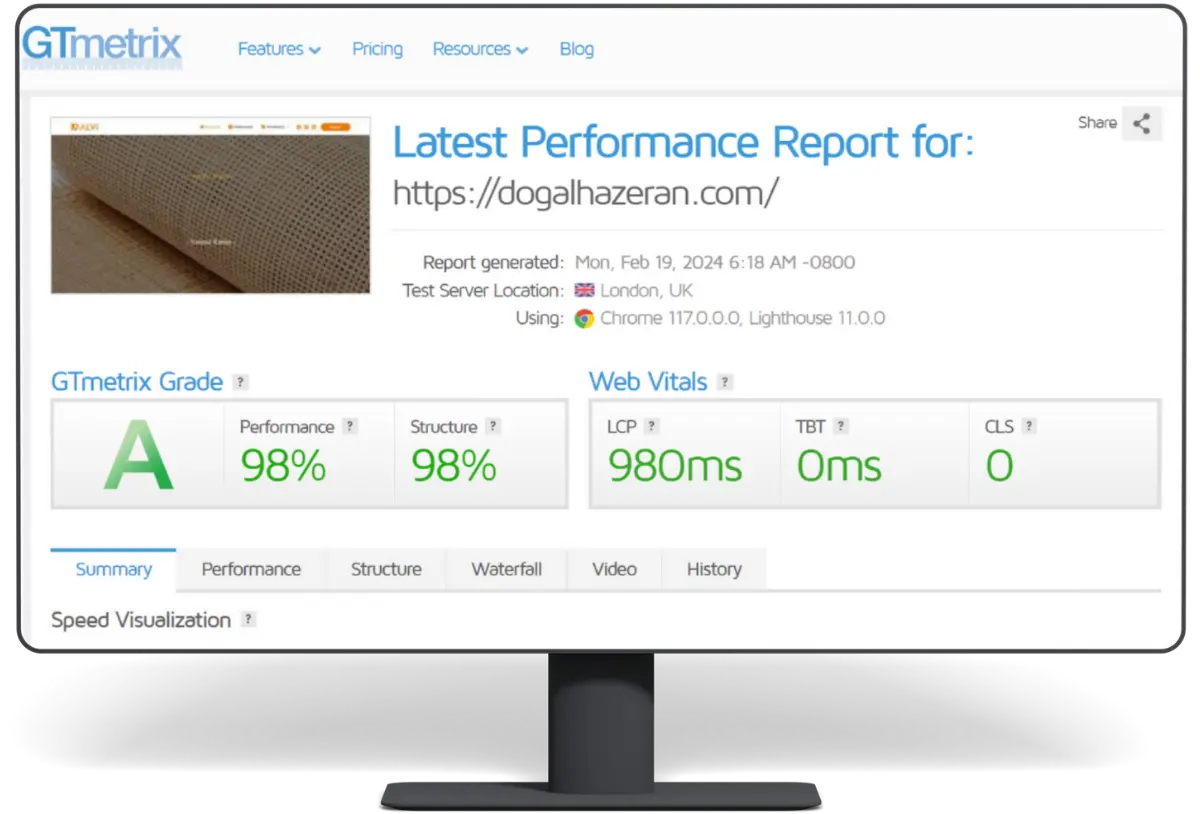
Task: Click the Share icon
Action: 1141,123
